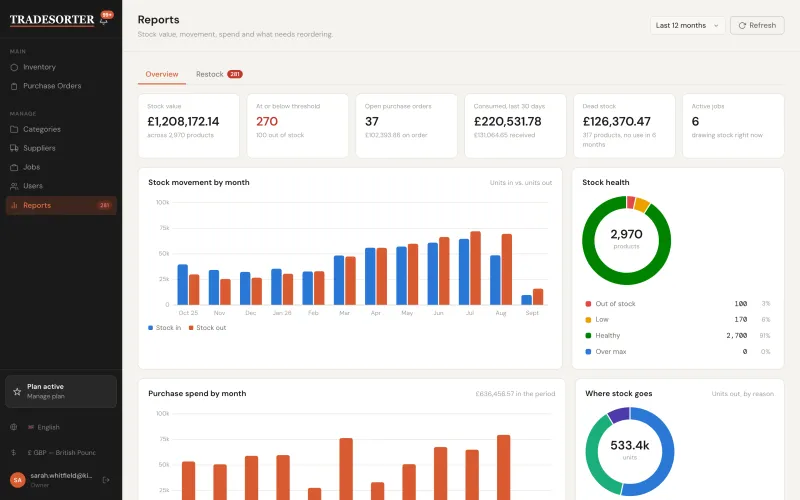This screenshot has height=500, width=800.
Task: Click the Inventory sidebar icon
Action: tap(14, 67)
